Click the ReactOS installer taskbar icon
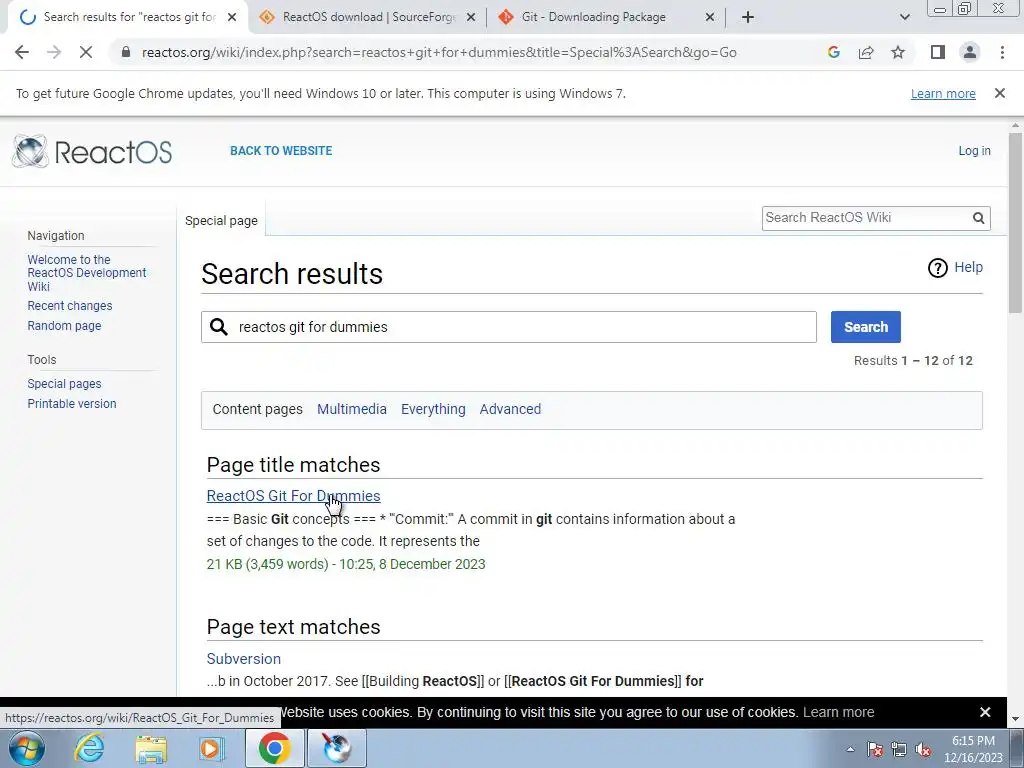The height and width of the screenshot is (768, 1024). (337, 748)
